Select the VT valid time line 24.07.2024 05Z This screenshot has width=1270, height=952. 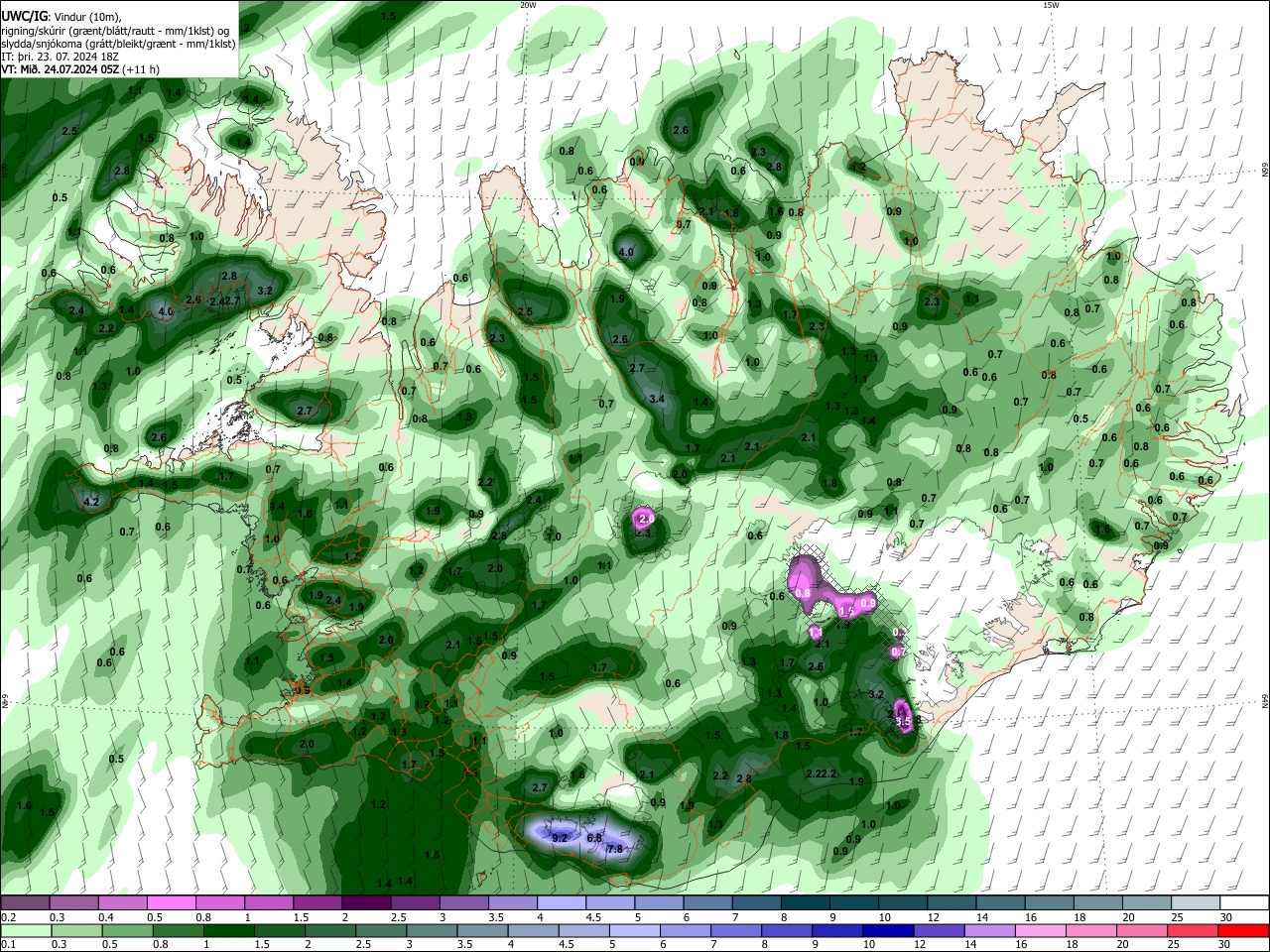[x=79, y=69]
